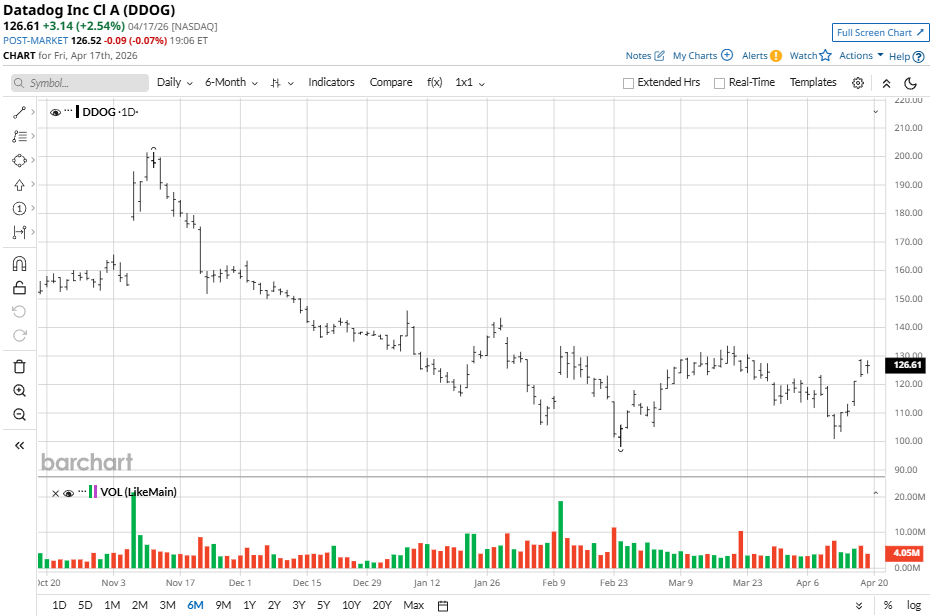Open chart settings gear icon
936x616 pixels.
coord(858,83)
